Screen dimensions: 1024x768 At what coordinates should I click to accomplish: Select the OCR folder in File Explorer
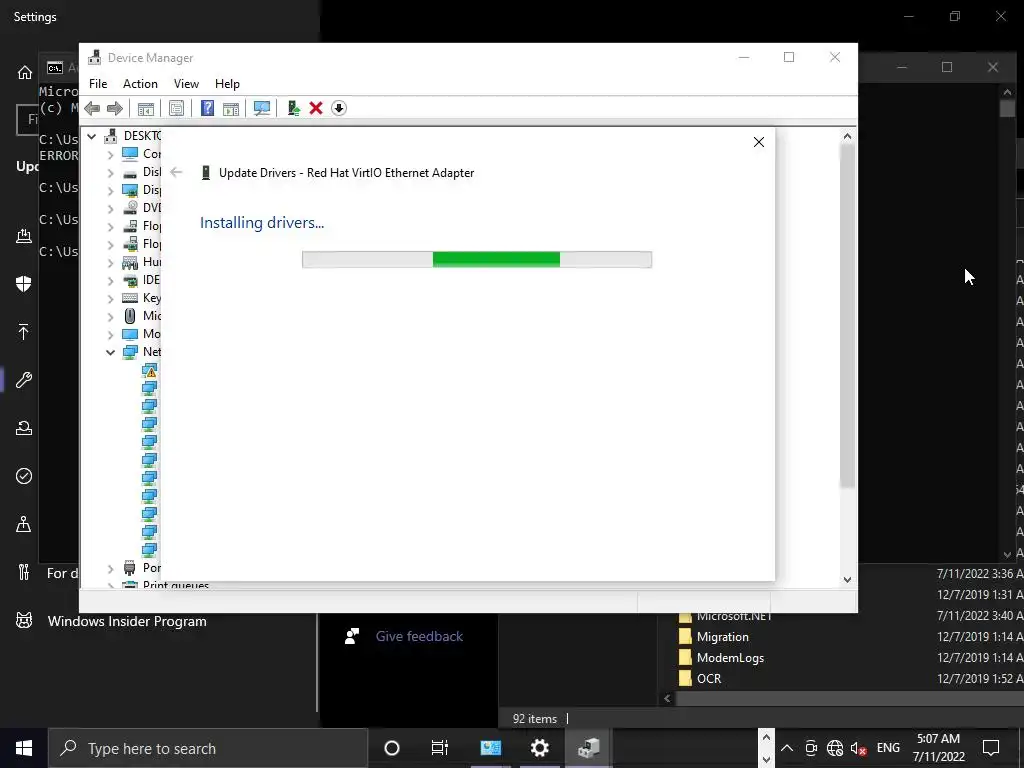pos(709,679)
